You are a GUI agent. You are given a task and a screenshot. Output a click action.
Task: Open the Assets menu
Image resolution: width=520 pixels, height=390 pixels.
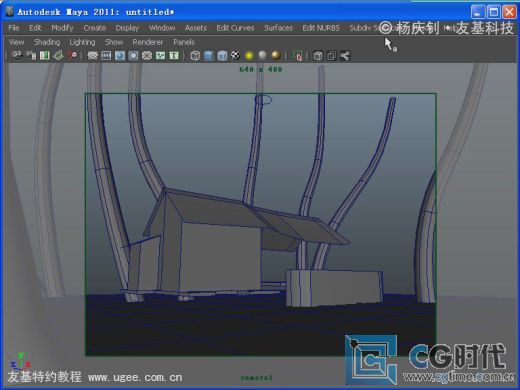[196, 28]
